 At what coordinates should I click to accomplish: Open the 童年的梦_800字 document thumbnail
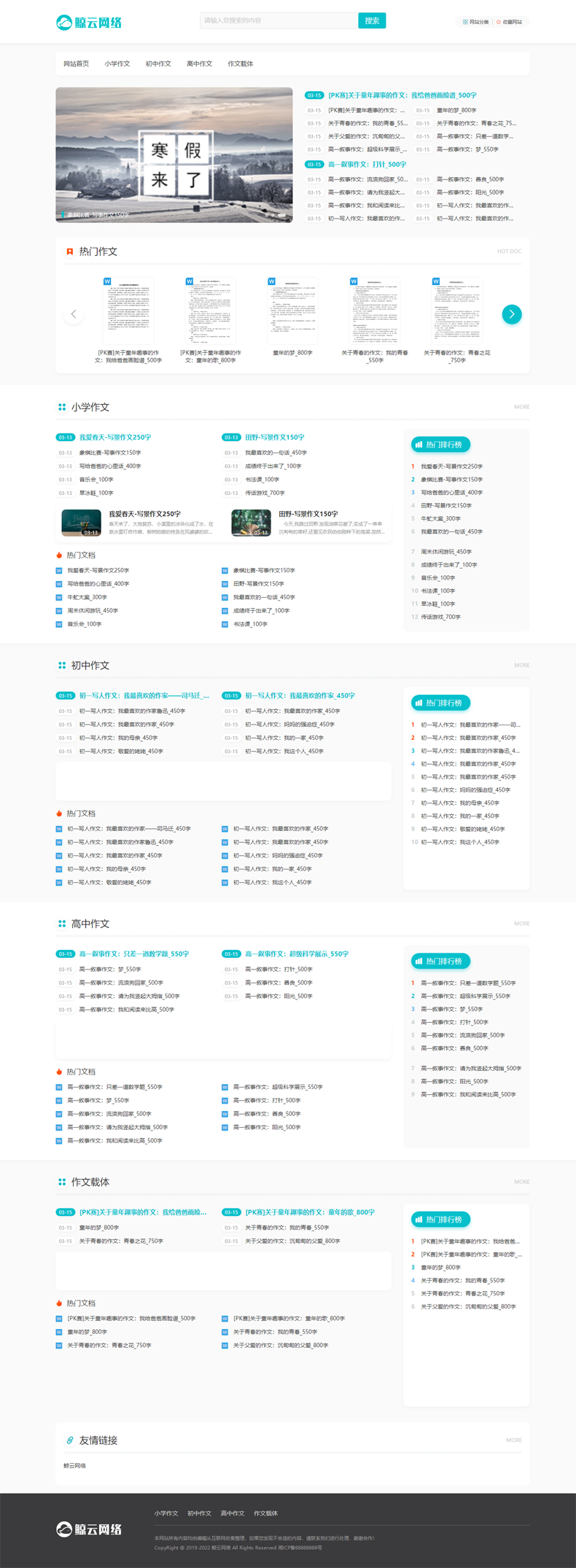click(292, 311)
